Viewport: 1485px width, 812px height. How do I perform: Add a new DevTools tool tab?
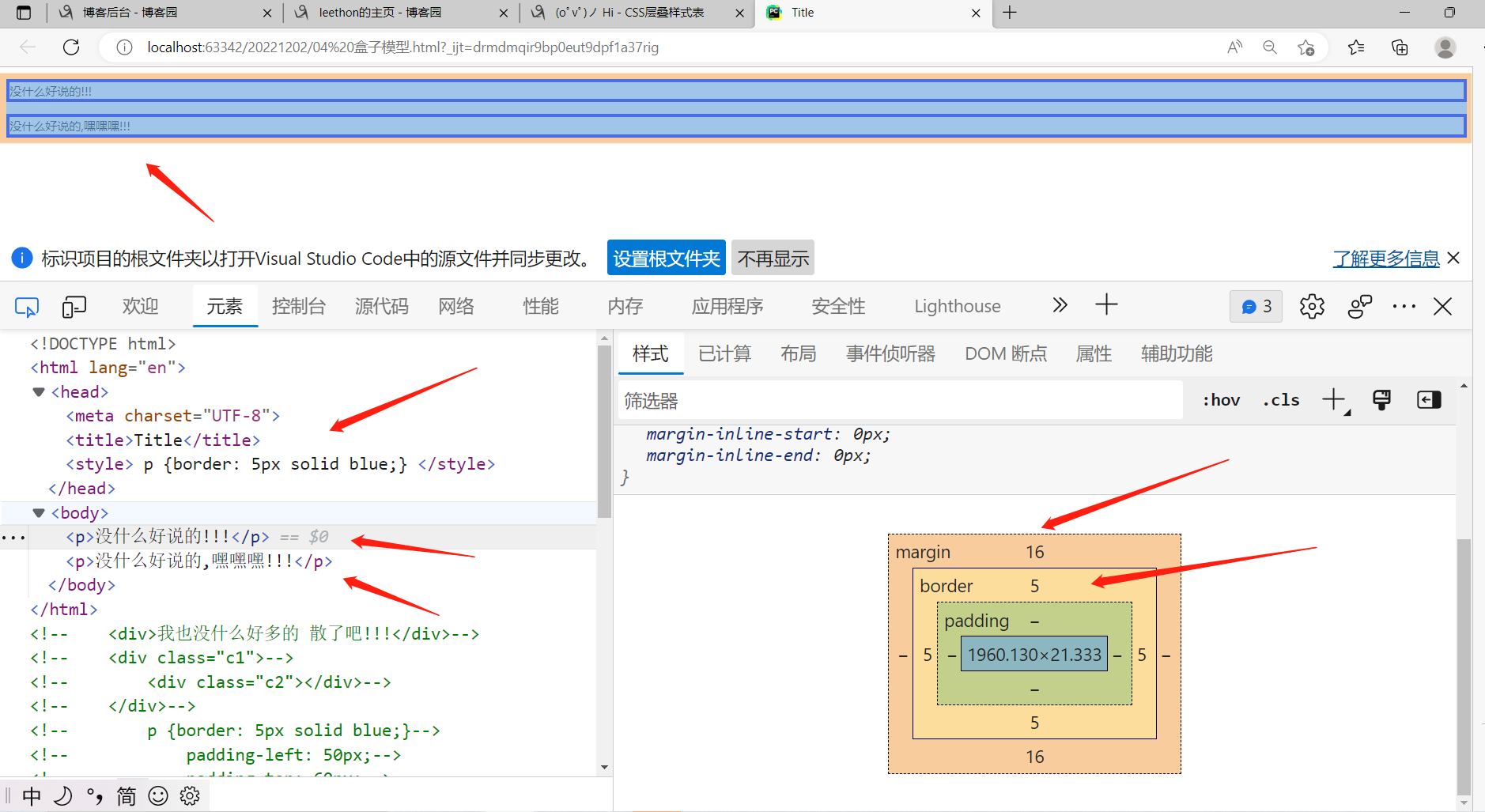1106,305
